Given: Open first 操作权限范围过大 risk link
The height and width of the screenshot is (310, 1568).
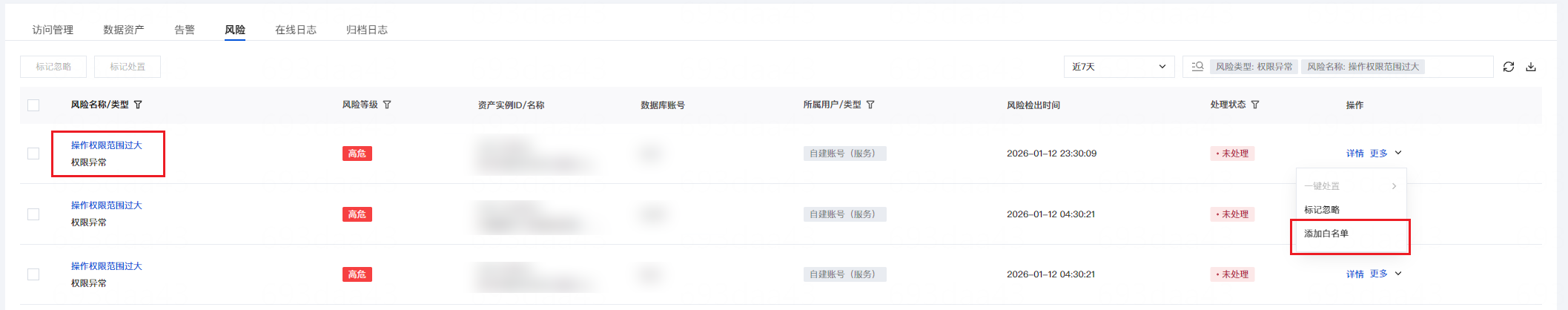Looking at the screenshot, I should 106,145.
